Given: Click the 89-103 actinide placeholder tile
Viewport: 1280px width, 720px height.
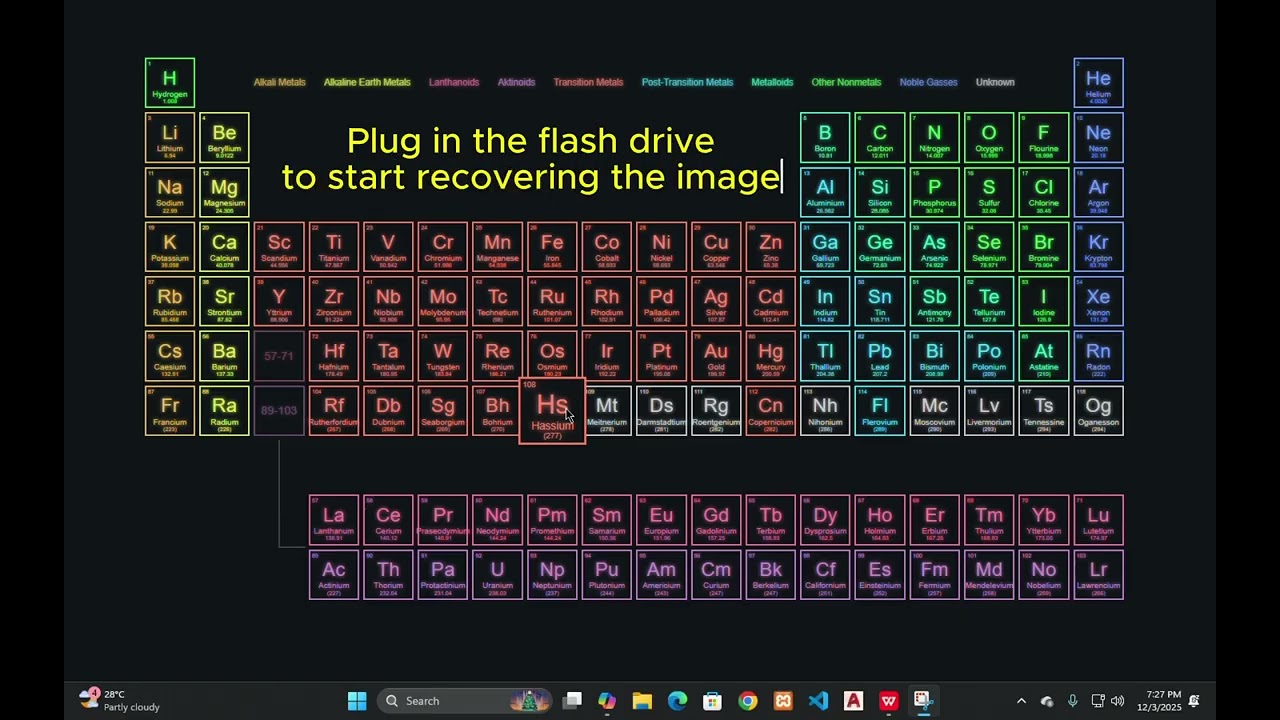Looking at the screenshot, I should coord(279,411).
